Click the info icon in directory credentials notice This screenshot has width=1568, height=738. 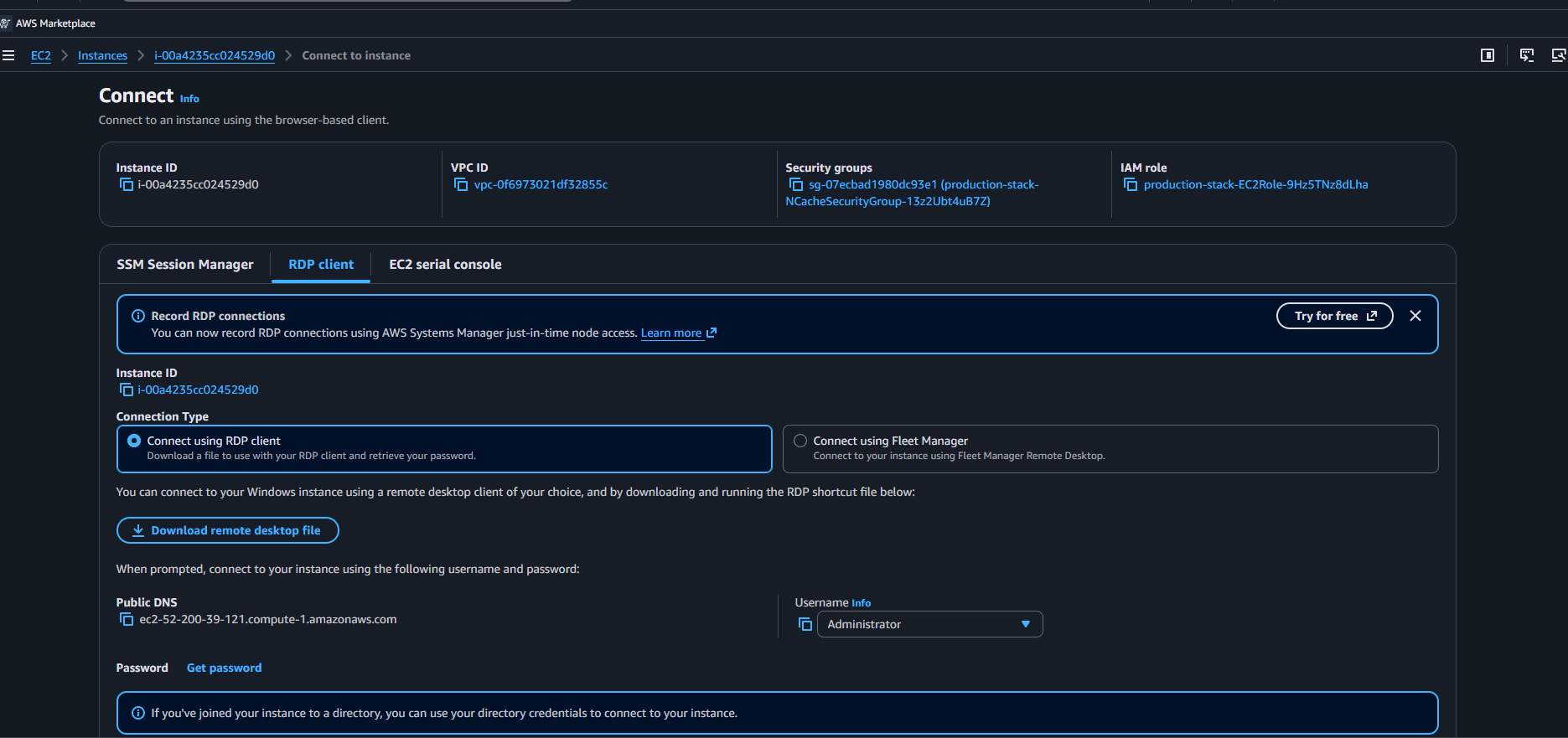pyautogui.click(x=138, y=713)
